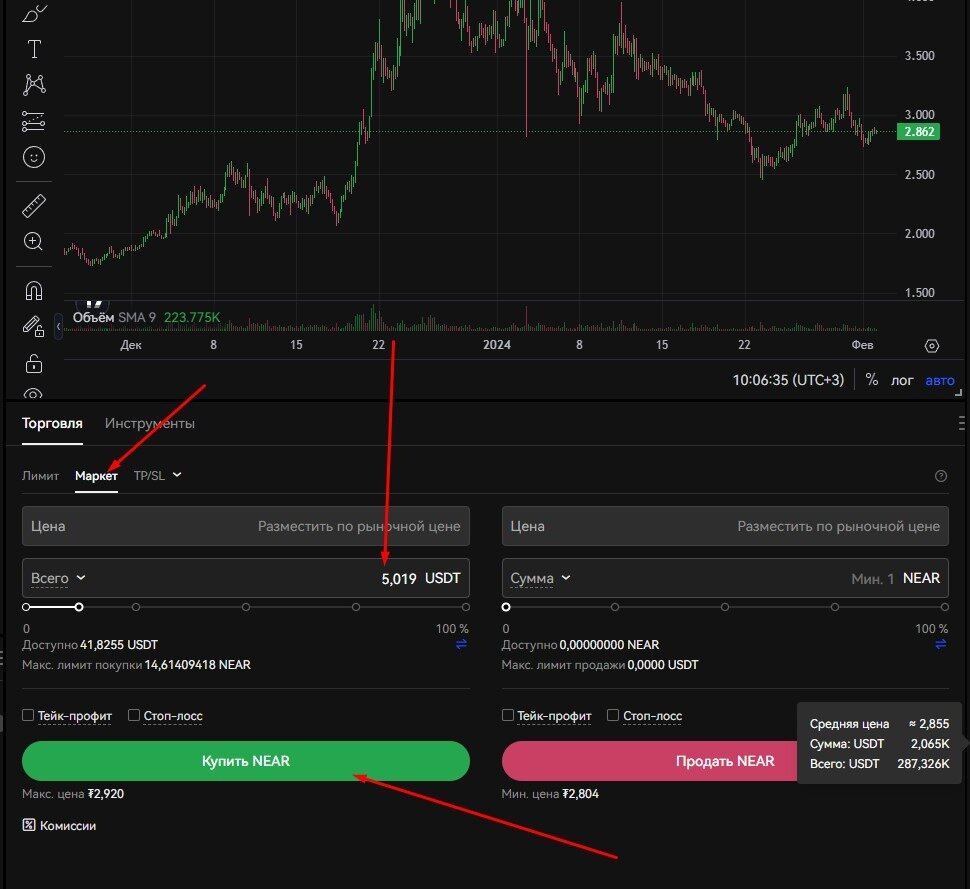This screenshot has height=889, width=970.
Task: Open the order help question icon
Action: [940, 476]
